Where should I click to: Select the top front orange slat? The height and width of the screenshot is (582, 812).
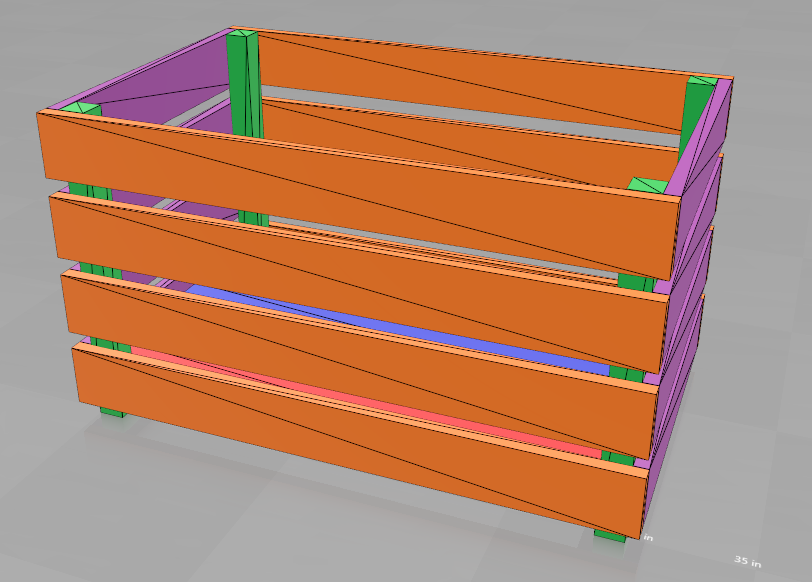point(357,196)
